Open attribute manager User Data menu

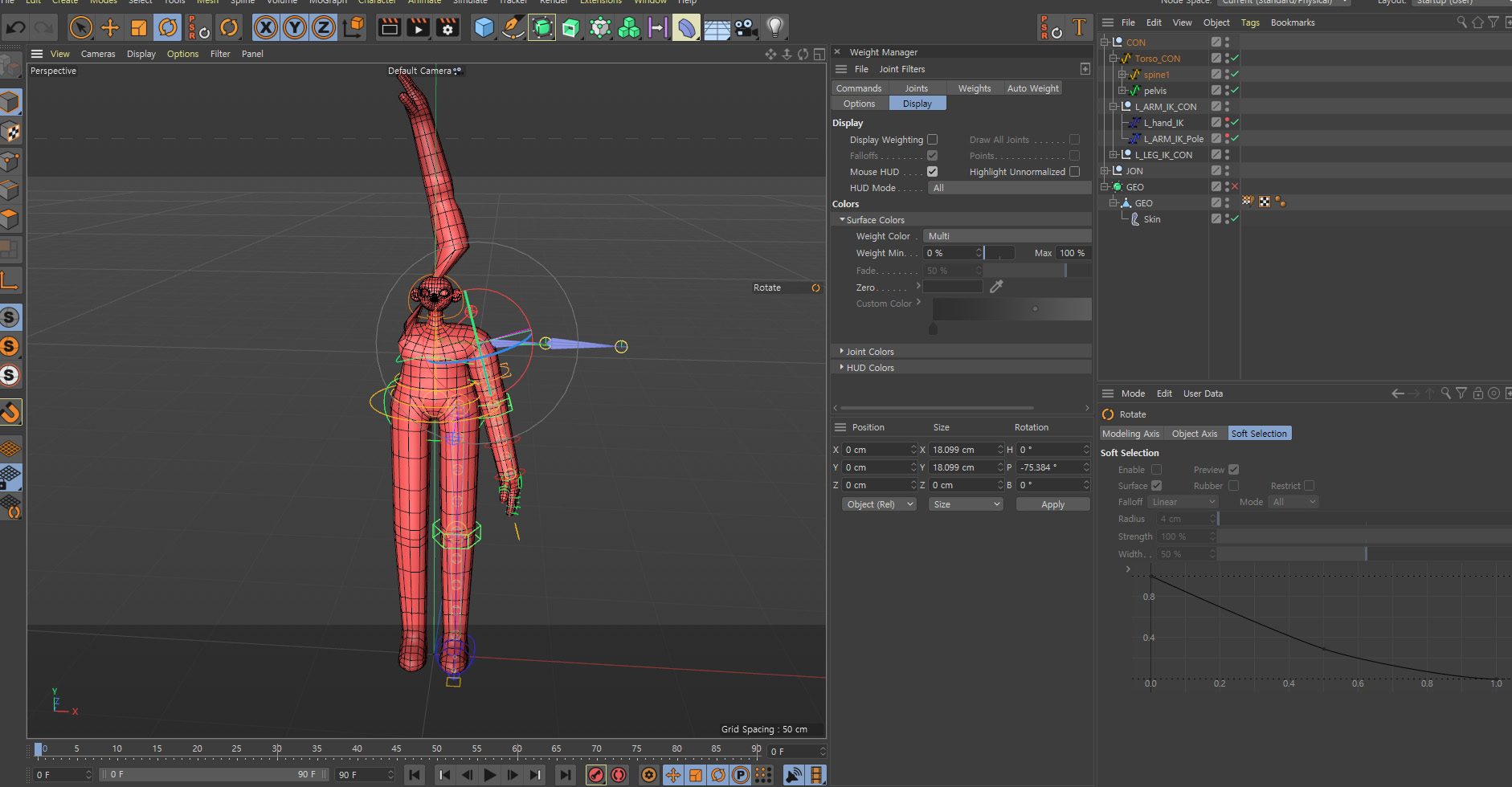(x=1203, y=393)
